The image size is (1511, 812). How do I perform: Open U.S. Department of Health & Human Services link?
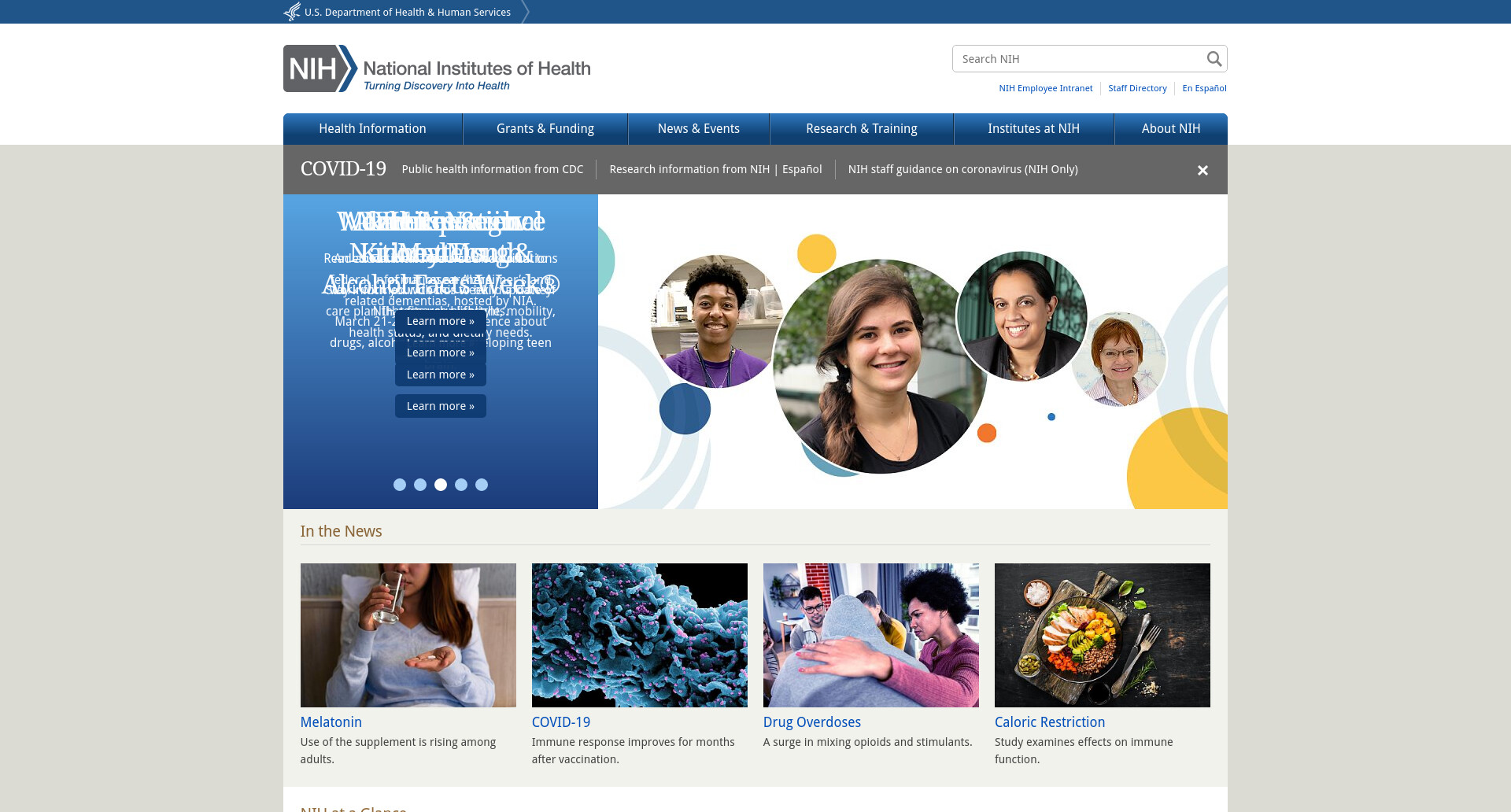click(x=408, y=13)
